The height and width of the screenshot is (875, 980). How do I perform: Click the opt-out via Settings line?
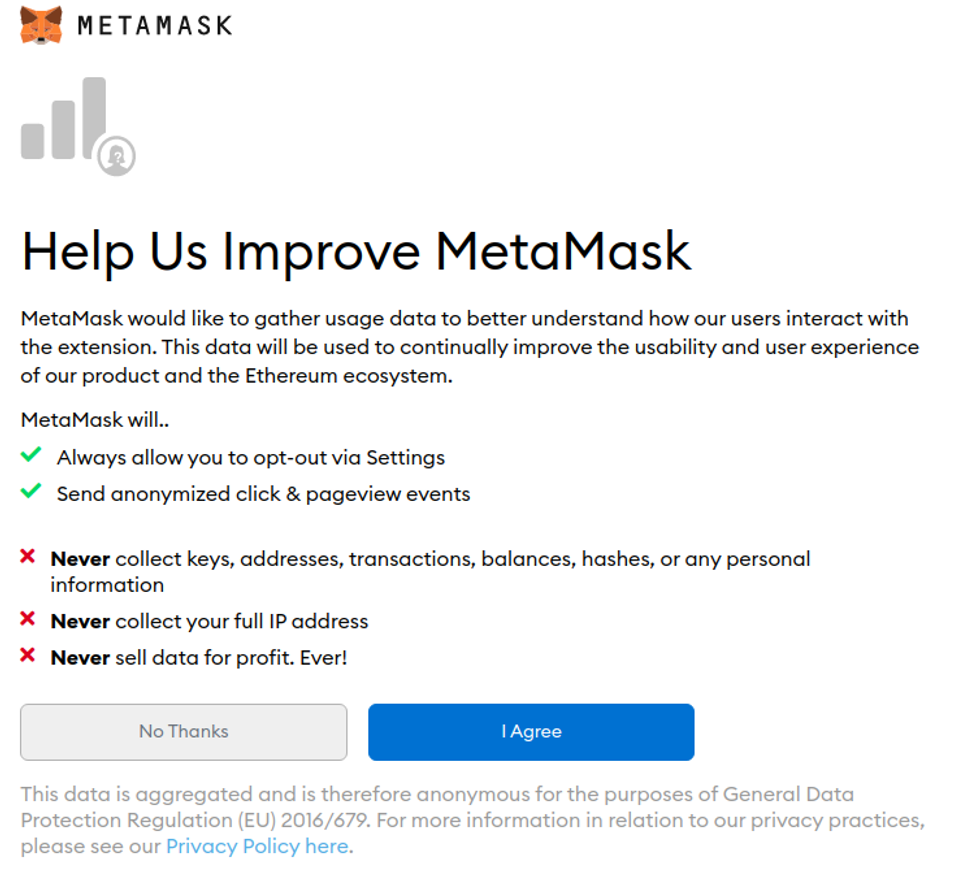pos(251,458)
